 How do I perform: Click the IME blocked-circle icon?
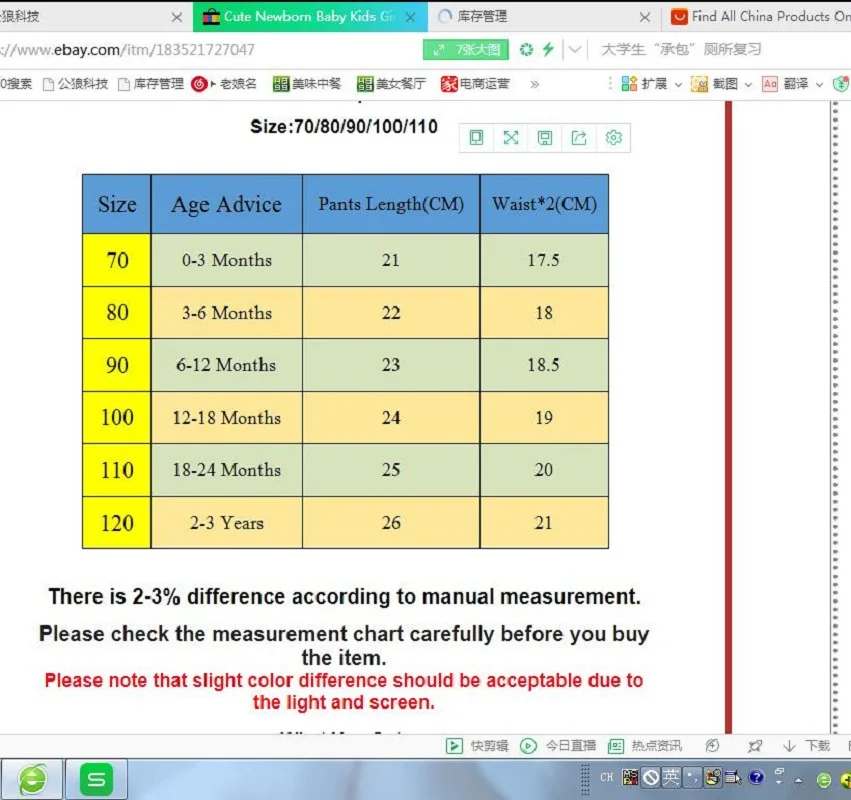tap(650, 778)
